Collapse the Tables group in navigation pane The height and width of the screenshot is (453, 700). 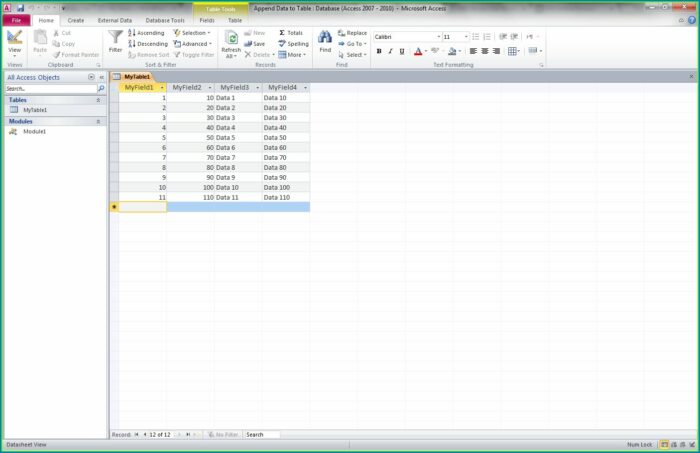click(98, 100)
